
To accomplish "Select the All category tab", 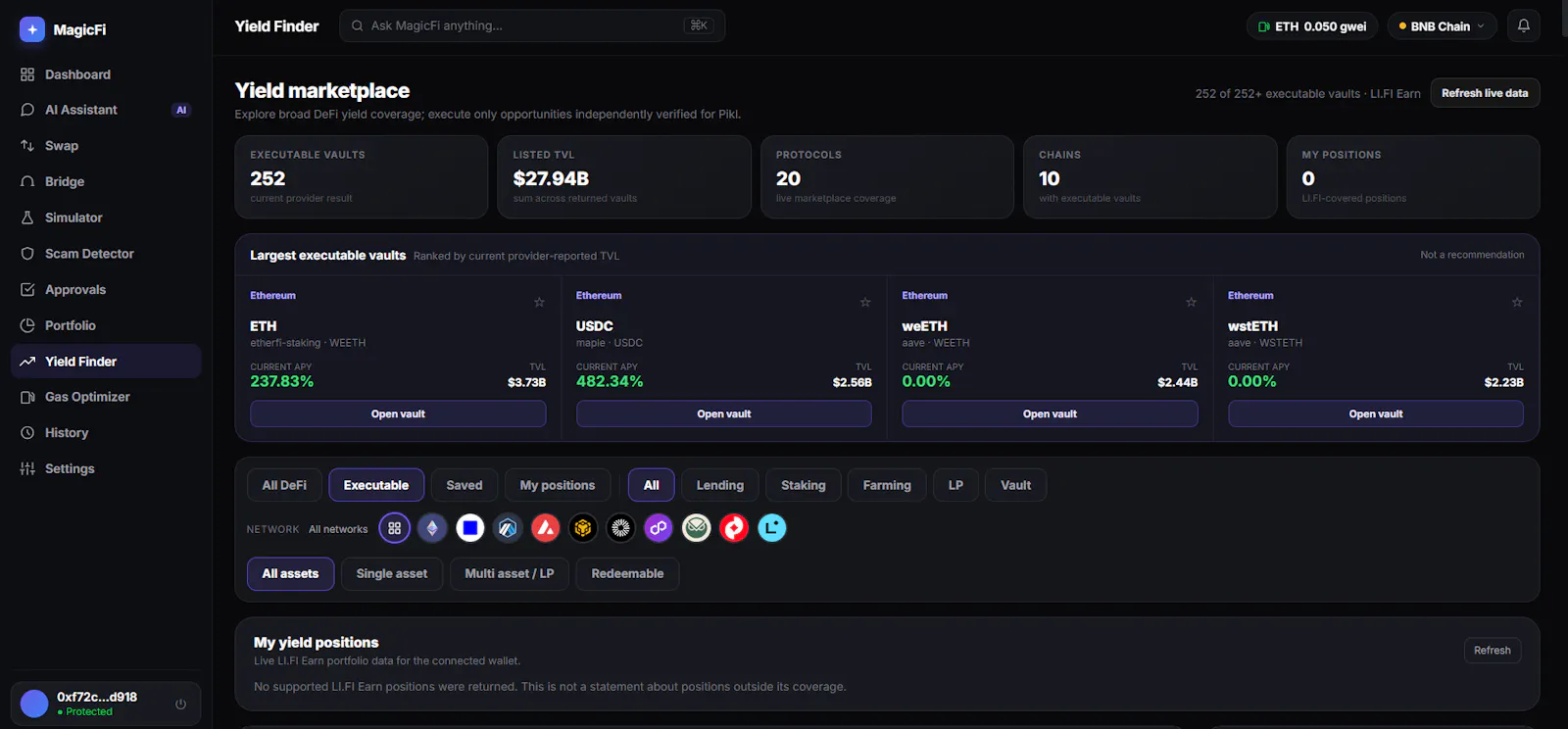I will point(652,485).
